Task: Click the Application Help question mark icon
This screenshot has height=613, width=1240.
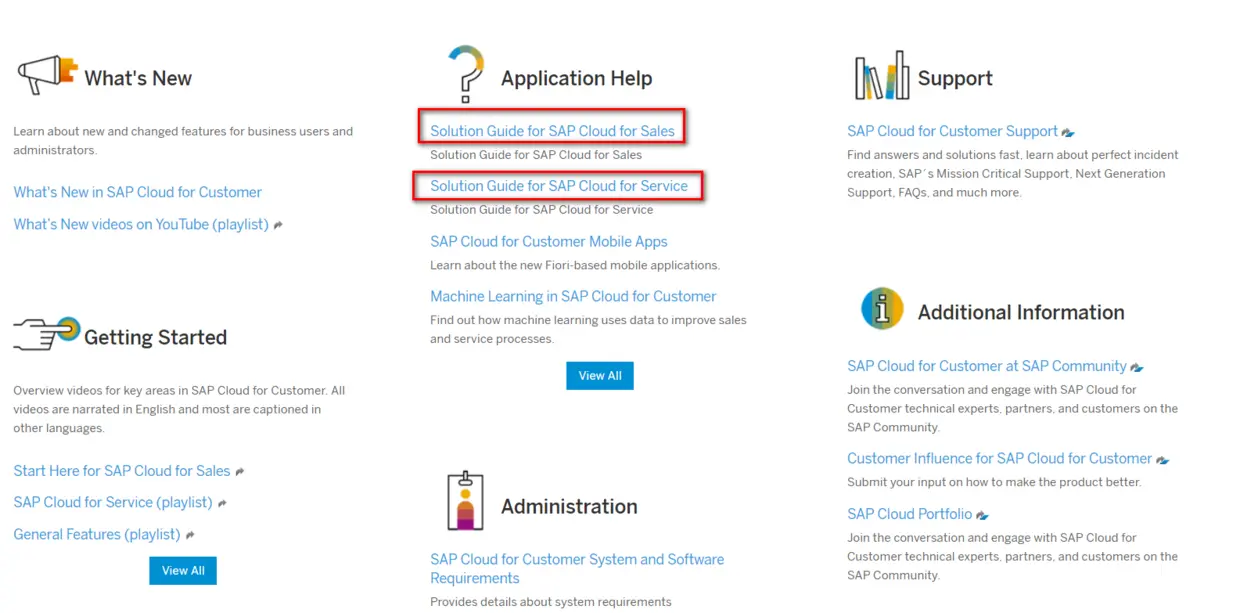Action: [x=466, y=73]
